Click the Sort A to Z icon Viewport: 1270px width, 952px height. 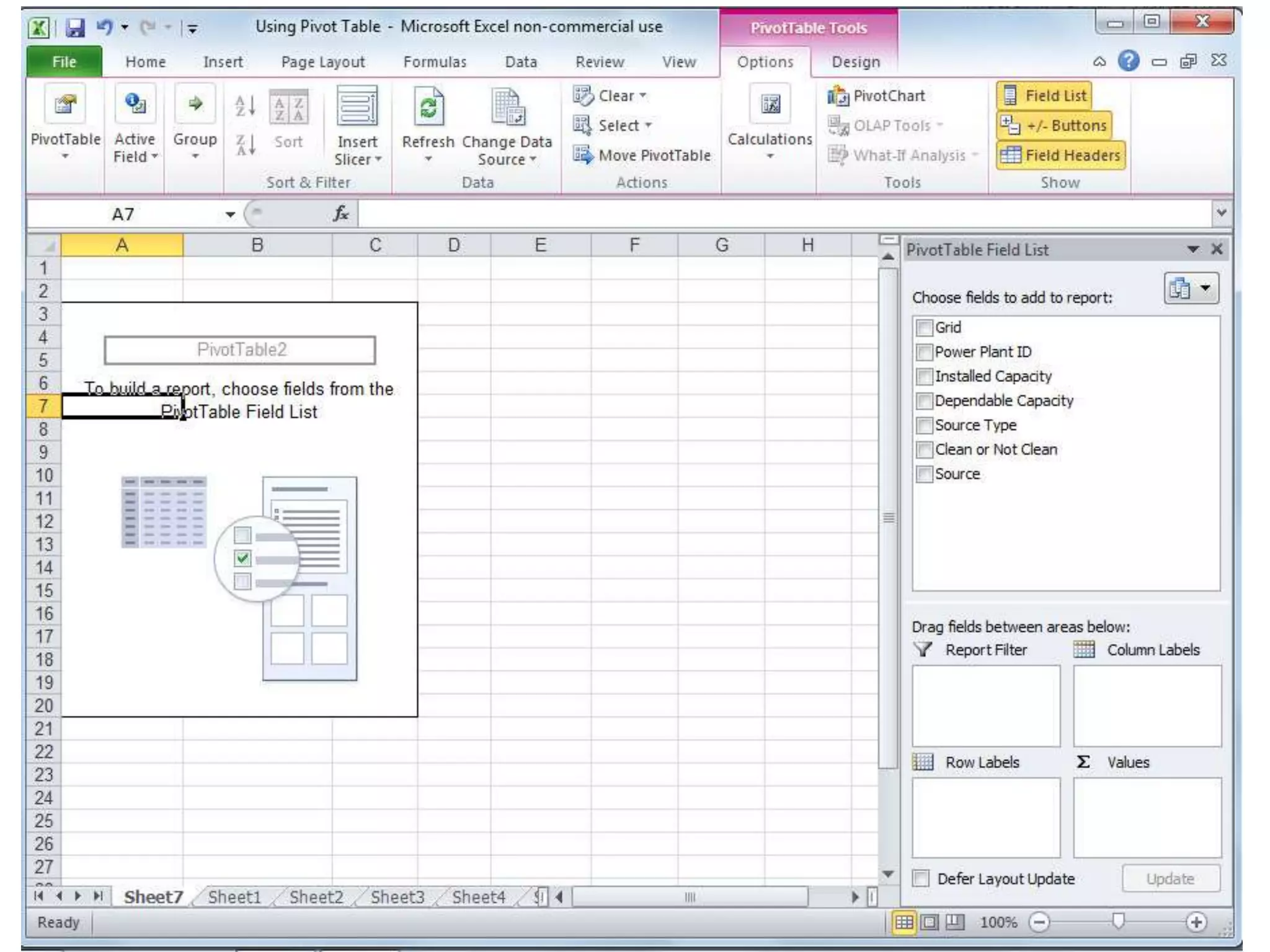[245, 106]
